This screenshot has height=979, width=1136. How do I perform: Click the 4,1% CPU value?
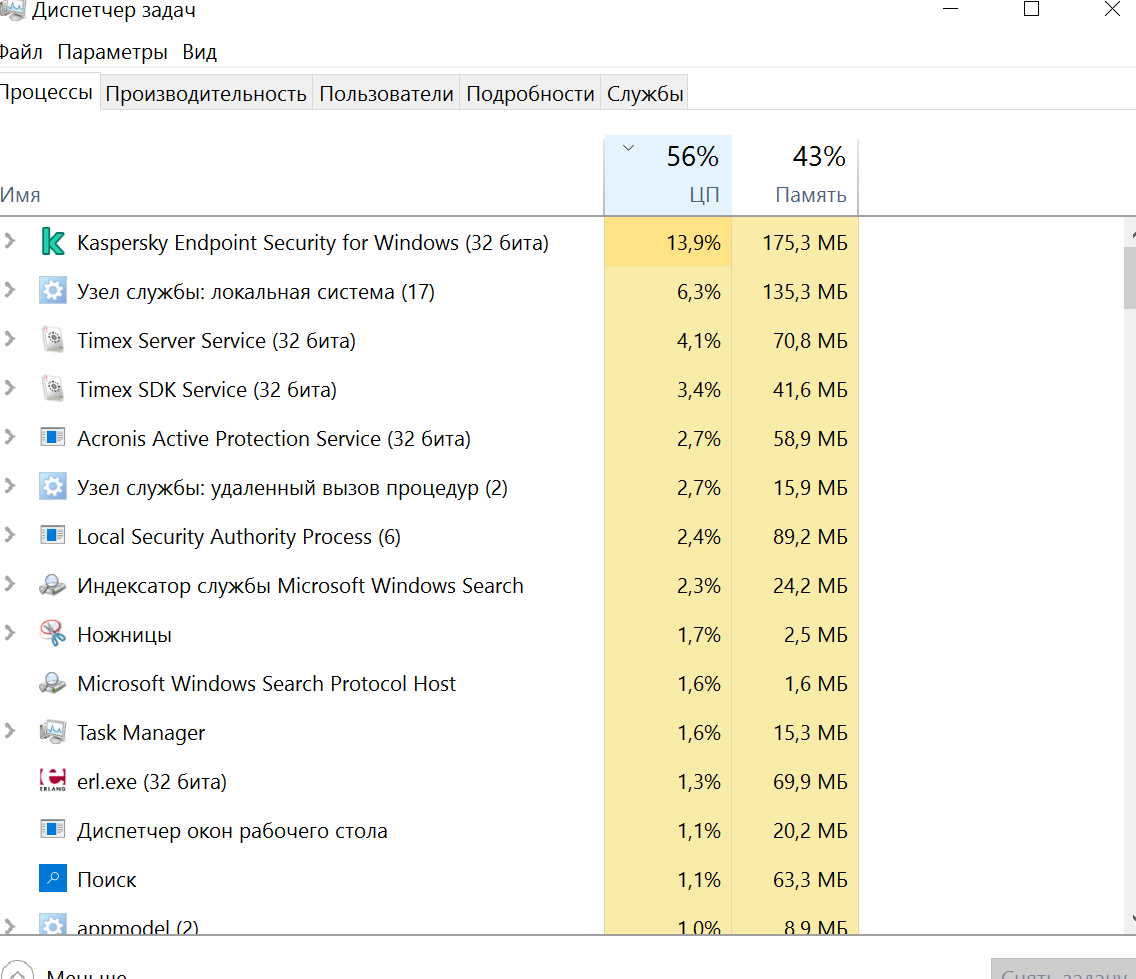point(698,341)
